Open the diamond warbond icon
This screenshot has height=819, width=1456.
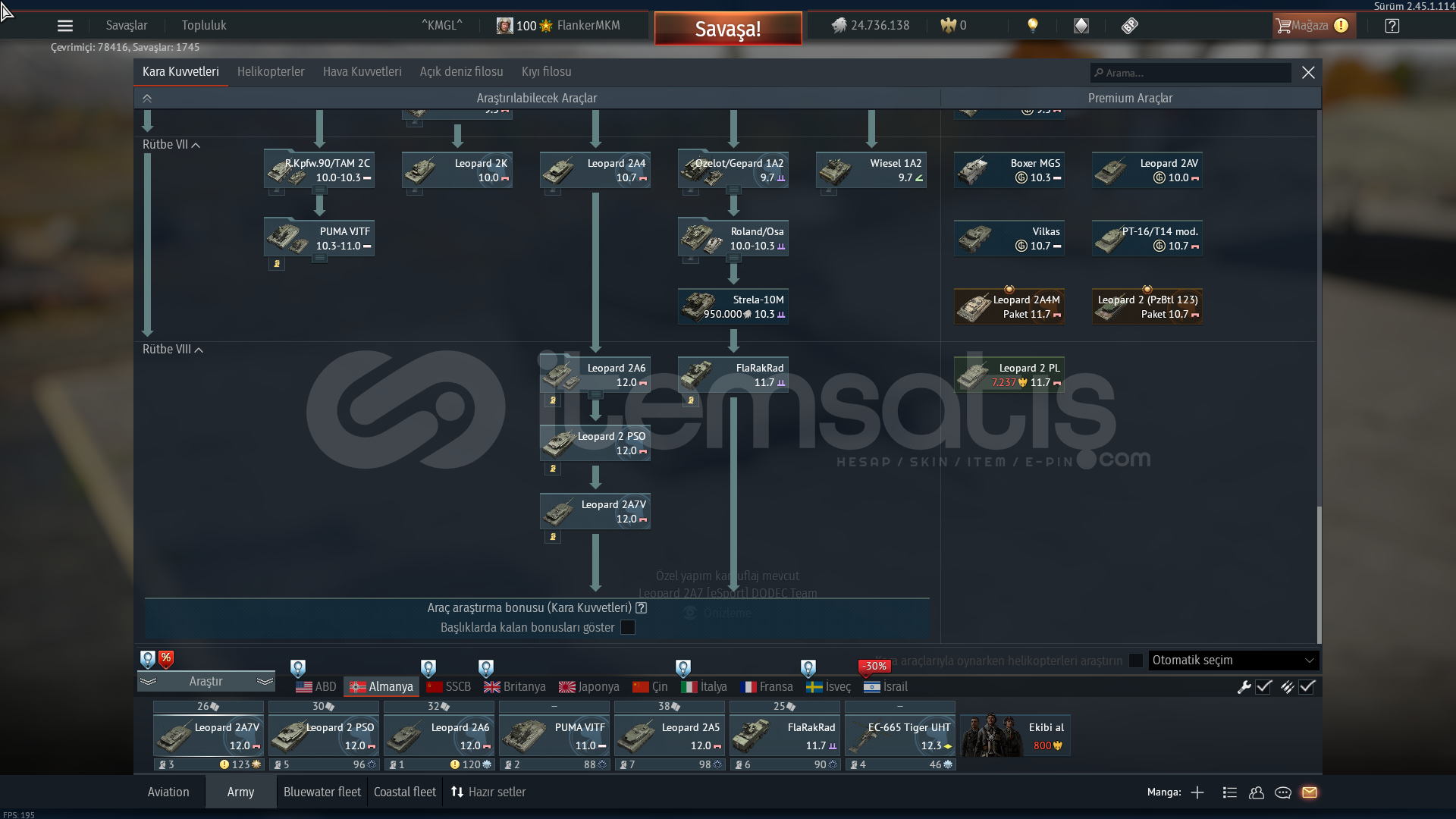coord(1081,26)
